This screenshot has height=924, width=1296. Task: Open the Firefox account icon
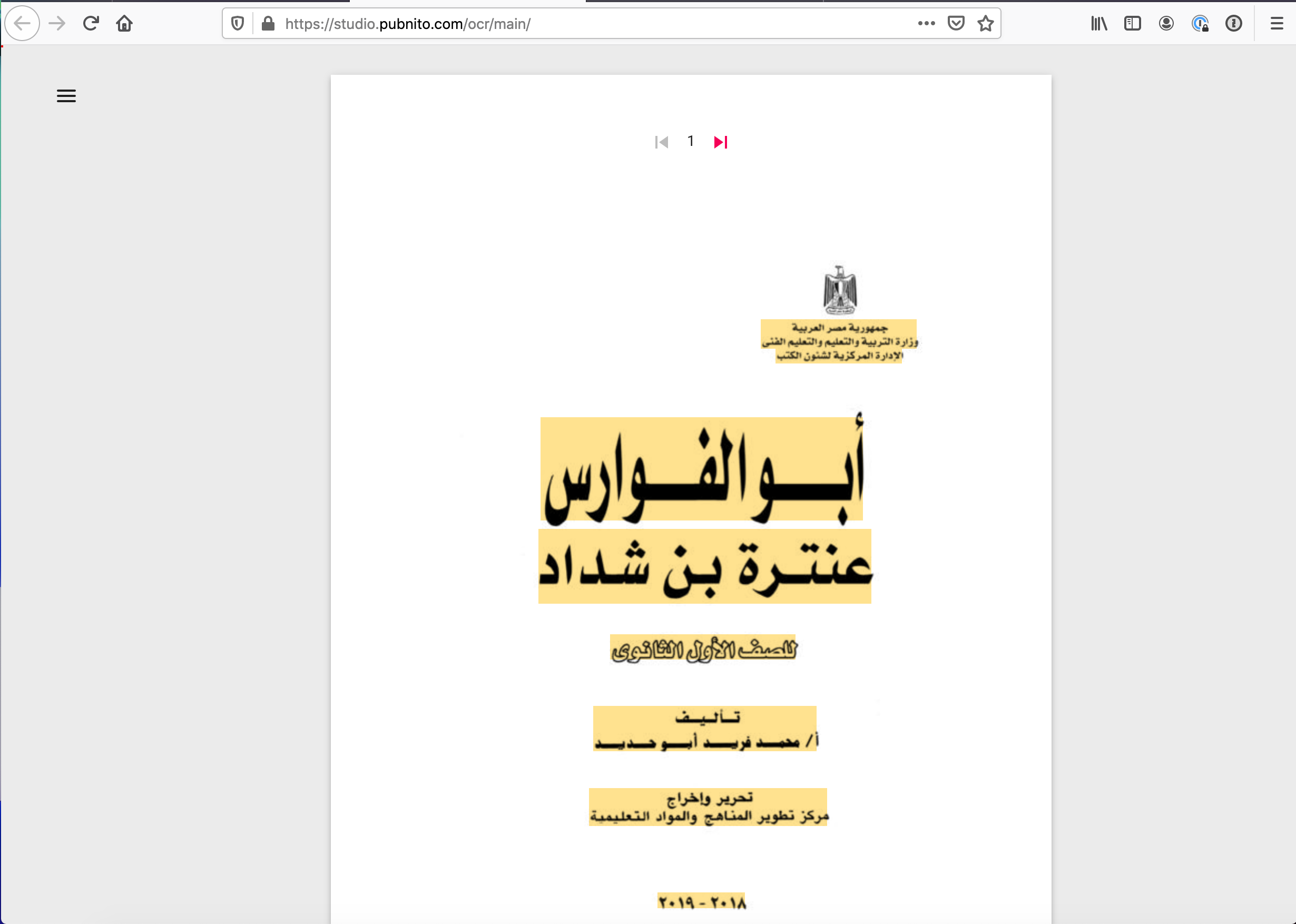[1166, 23]
